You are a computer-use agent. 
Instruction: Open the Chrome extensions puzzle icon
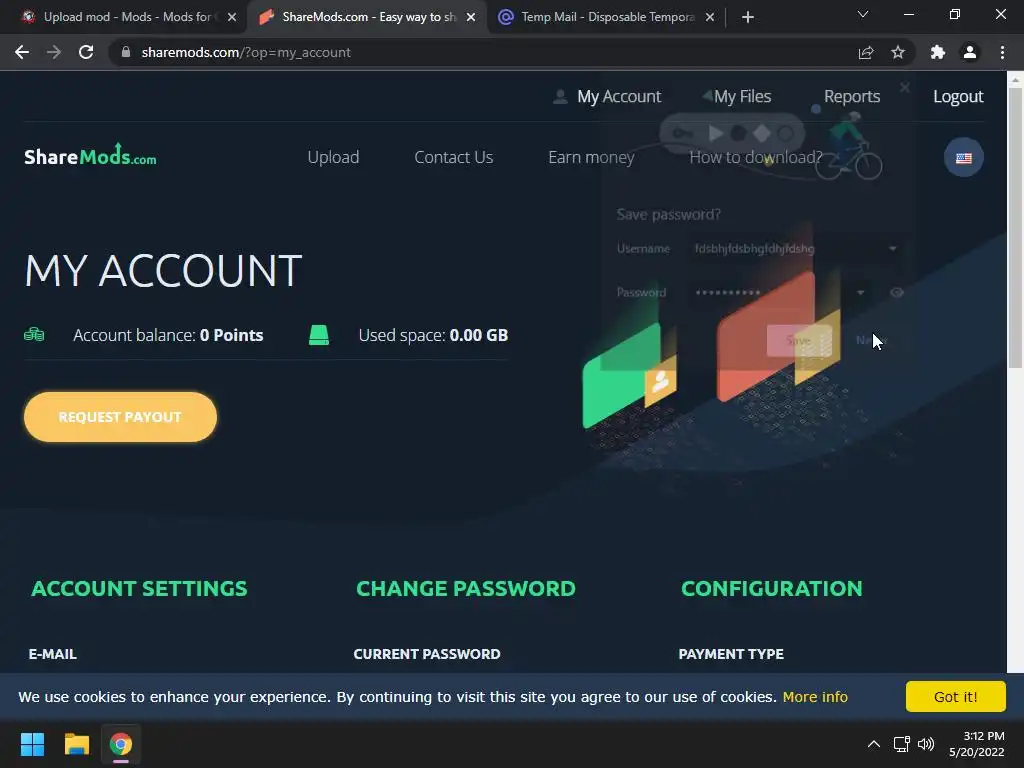click(x=938, y=52)
